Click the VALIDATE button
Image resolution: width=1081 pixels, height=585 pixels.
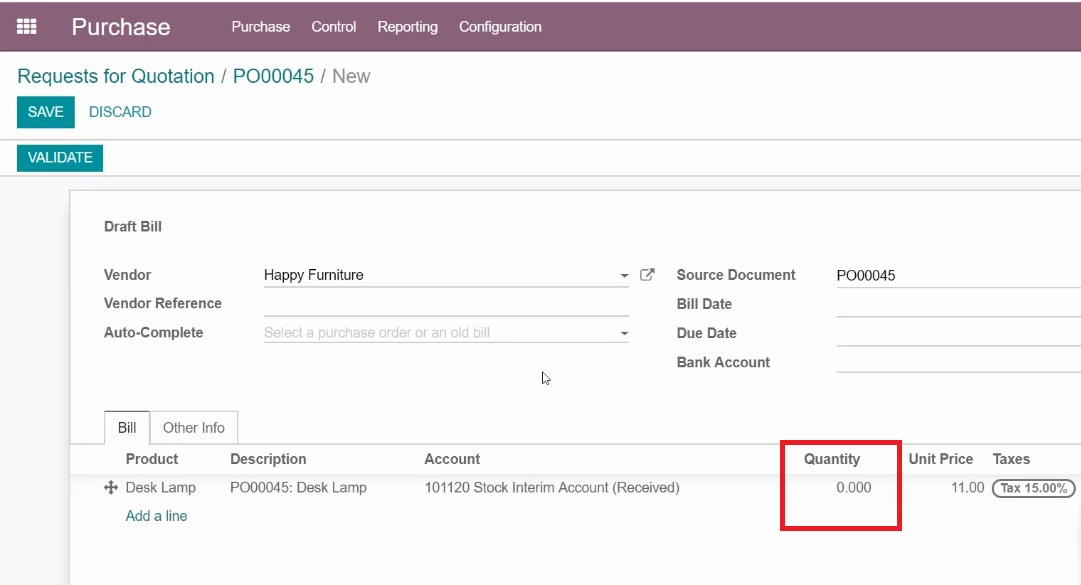pos(60,158)
